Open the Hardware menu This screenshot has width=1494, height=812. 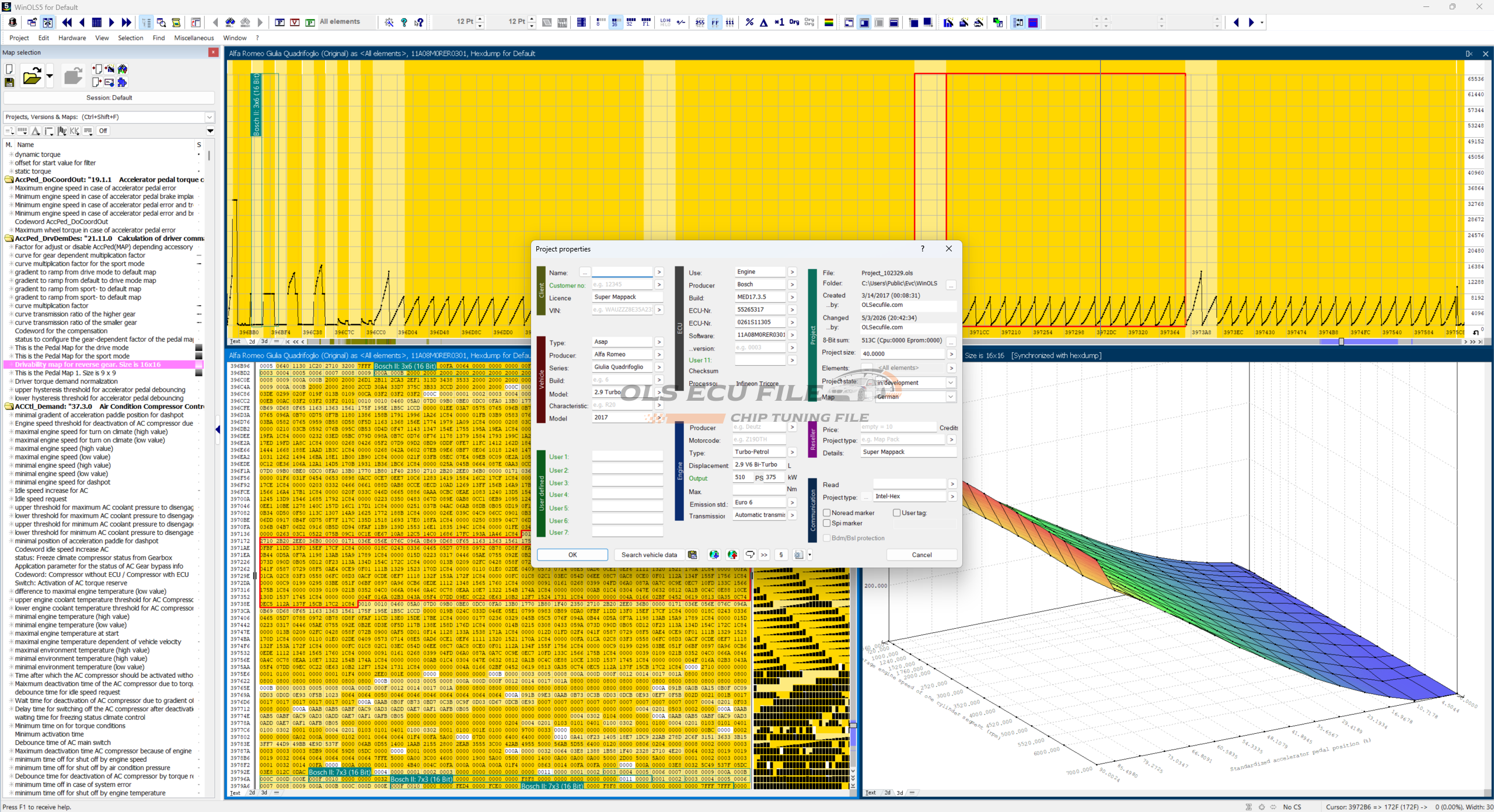pyautogui.click(x=72, y=38)
